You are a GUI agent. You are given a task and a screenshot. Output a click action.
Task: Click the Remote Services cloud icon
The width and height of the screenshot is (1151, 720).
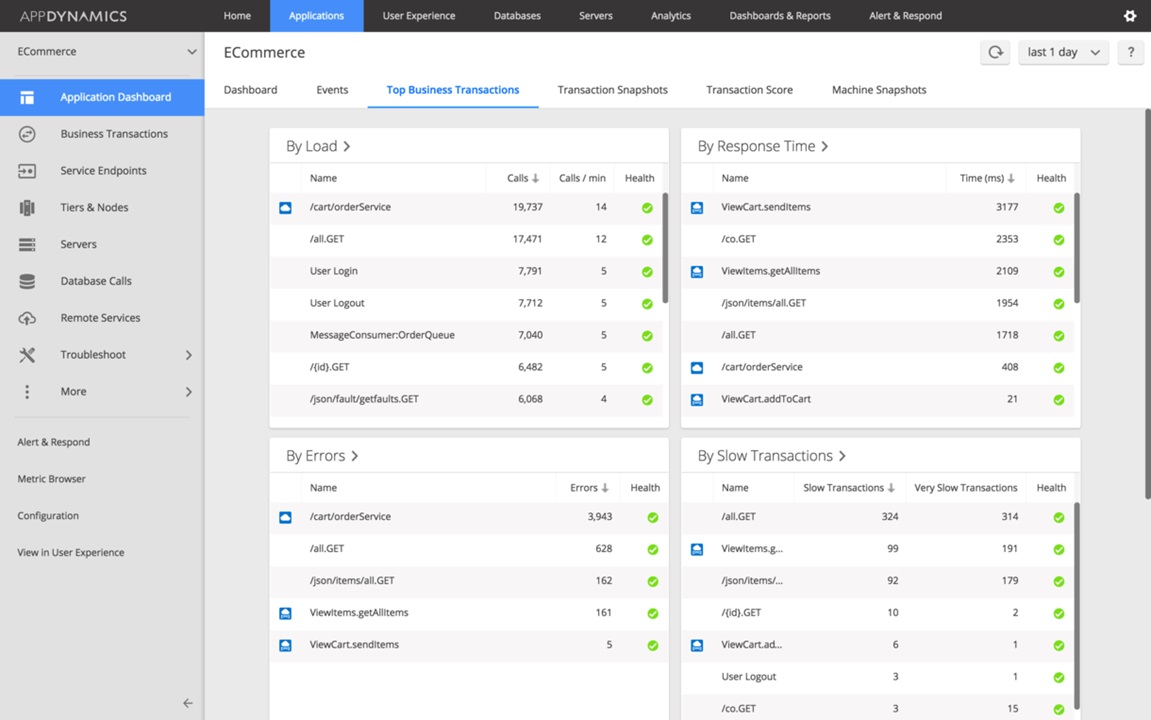pyautogui.click(x=27, y=318)
